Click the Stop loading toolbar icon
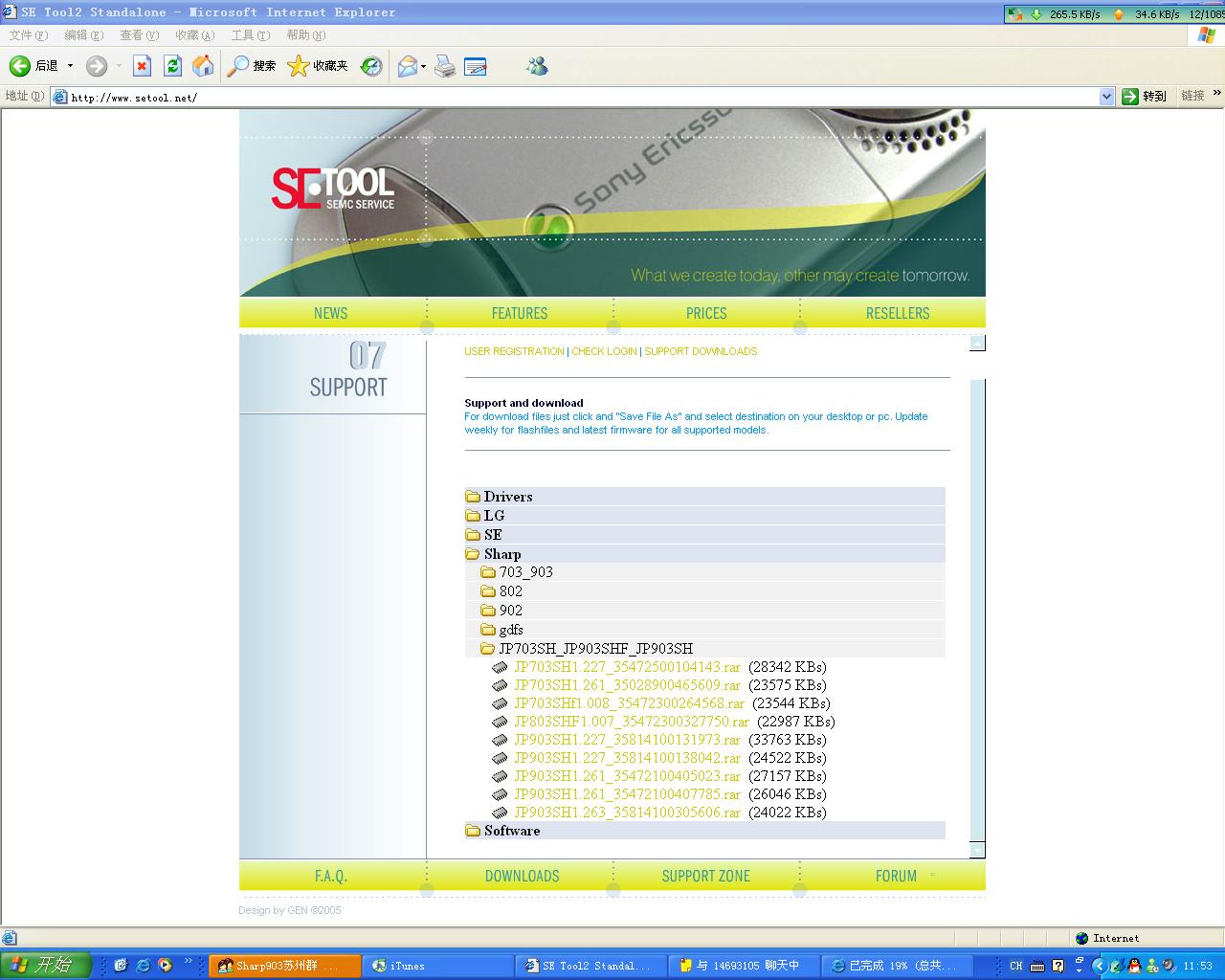Screen dimensions: 1225x980 coord(142,66)
